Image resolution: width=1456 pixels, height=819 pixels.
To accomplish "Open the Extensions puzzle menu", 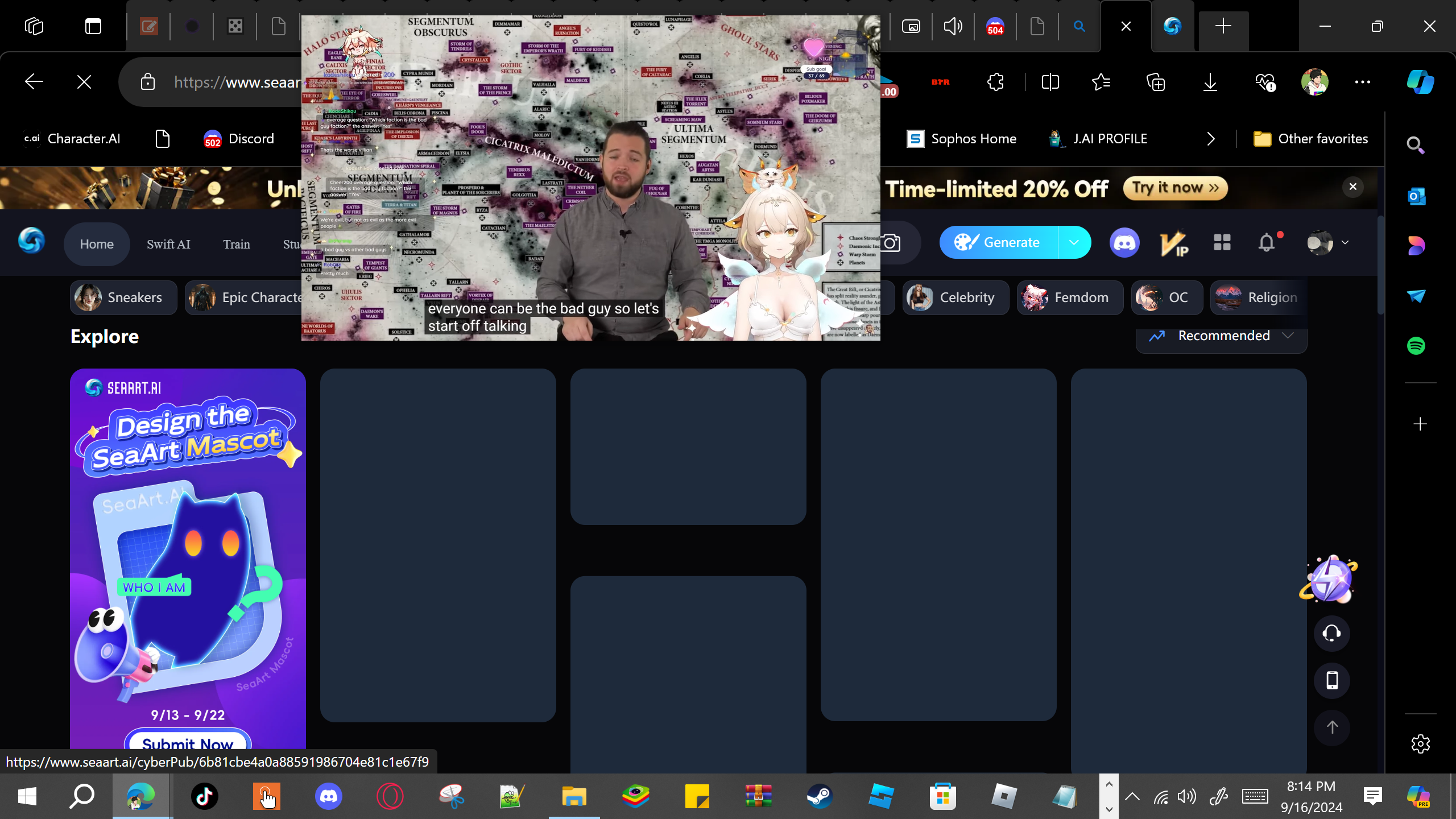I will tap(995, 82).
